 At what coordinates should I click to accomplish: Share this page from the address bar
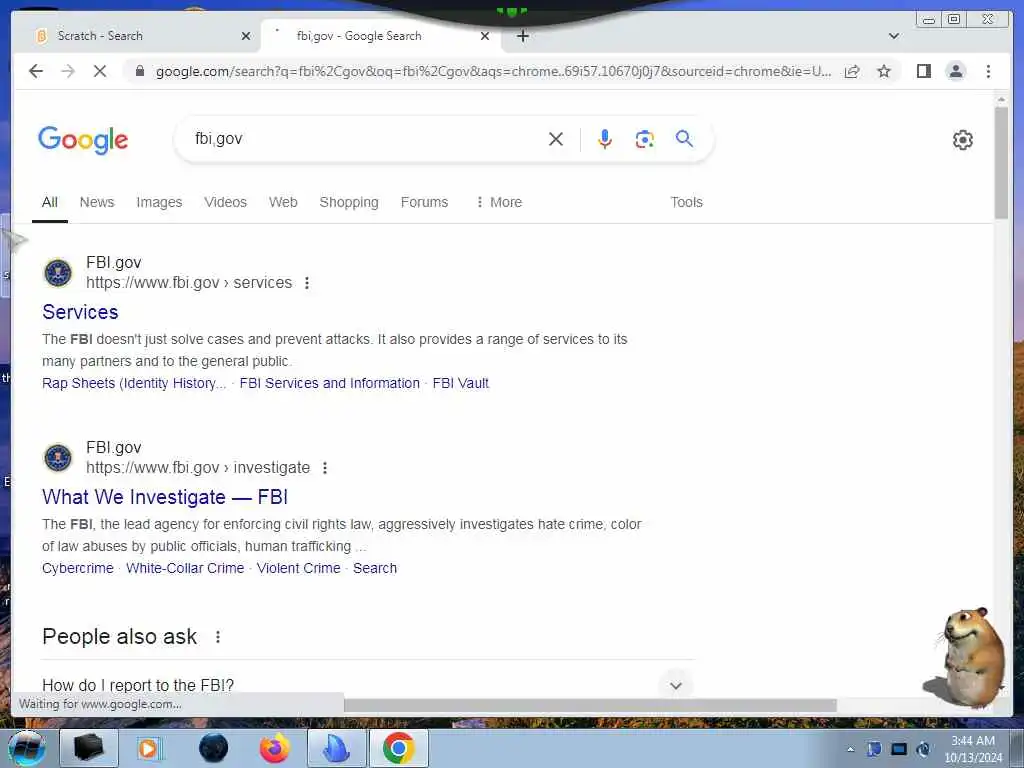tap(852, 71)
